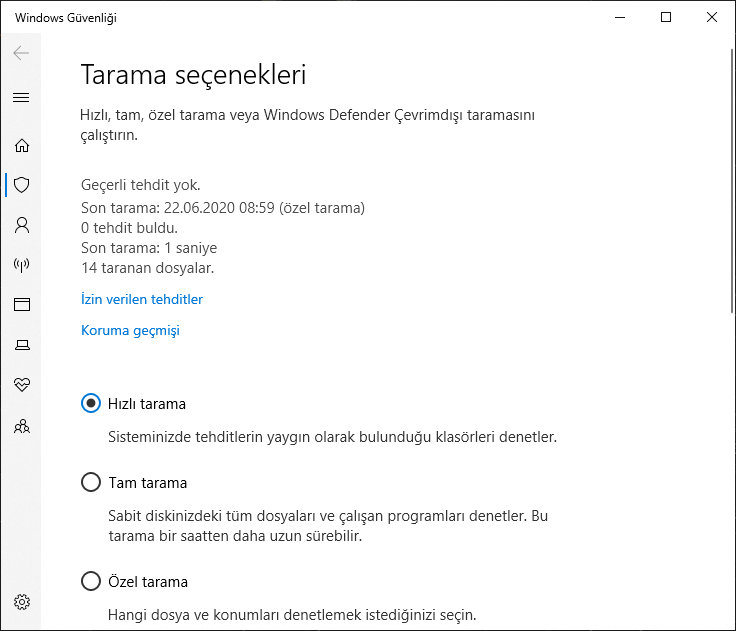Open Family options people icon
Screen dimensions: 736x631
(x=21, y=426)
